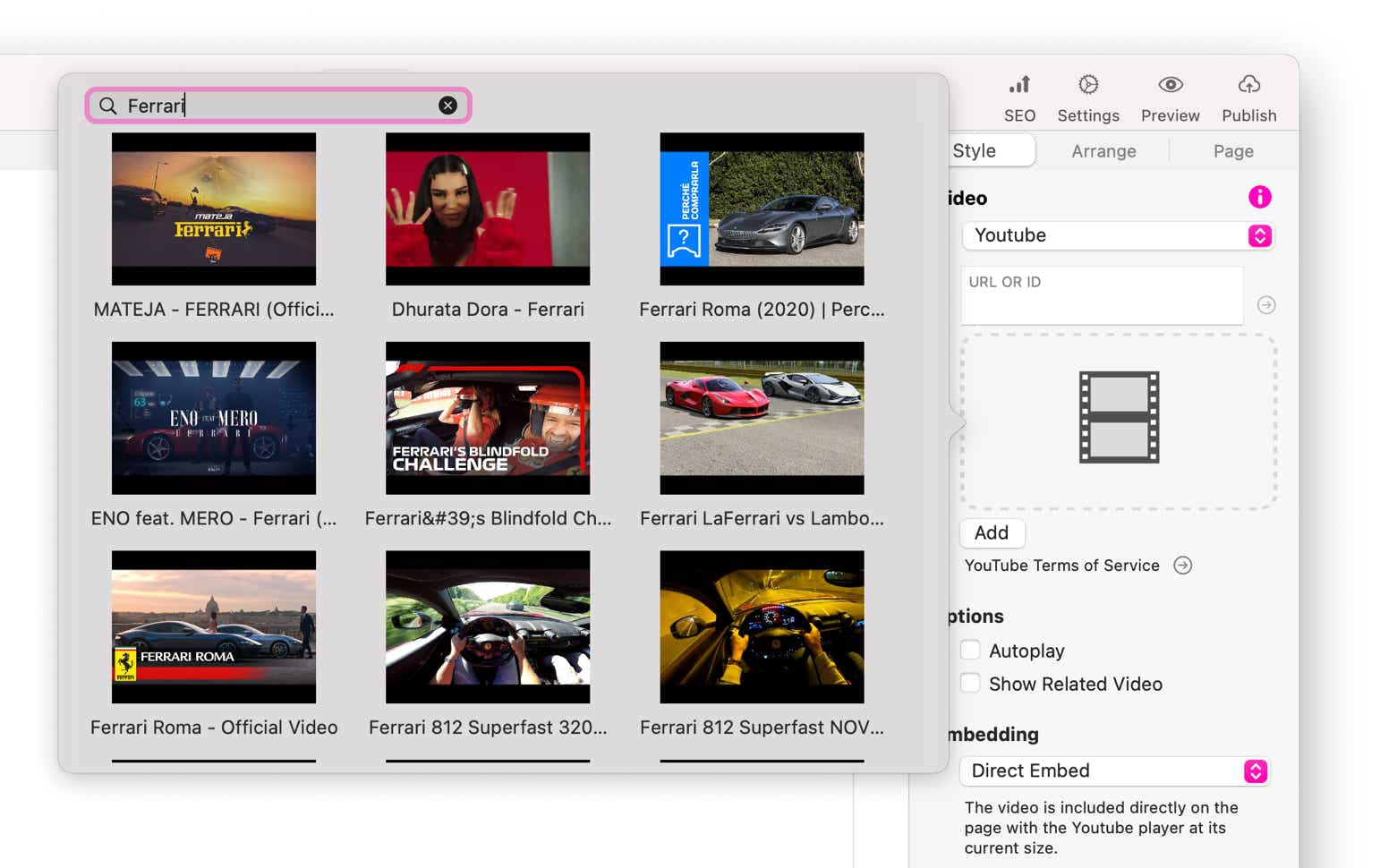Select Ferrari 812 Superfast 320 thumbnail
The width and height of the screenshot is (1380, 868).
click(x=488, y=626)
